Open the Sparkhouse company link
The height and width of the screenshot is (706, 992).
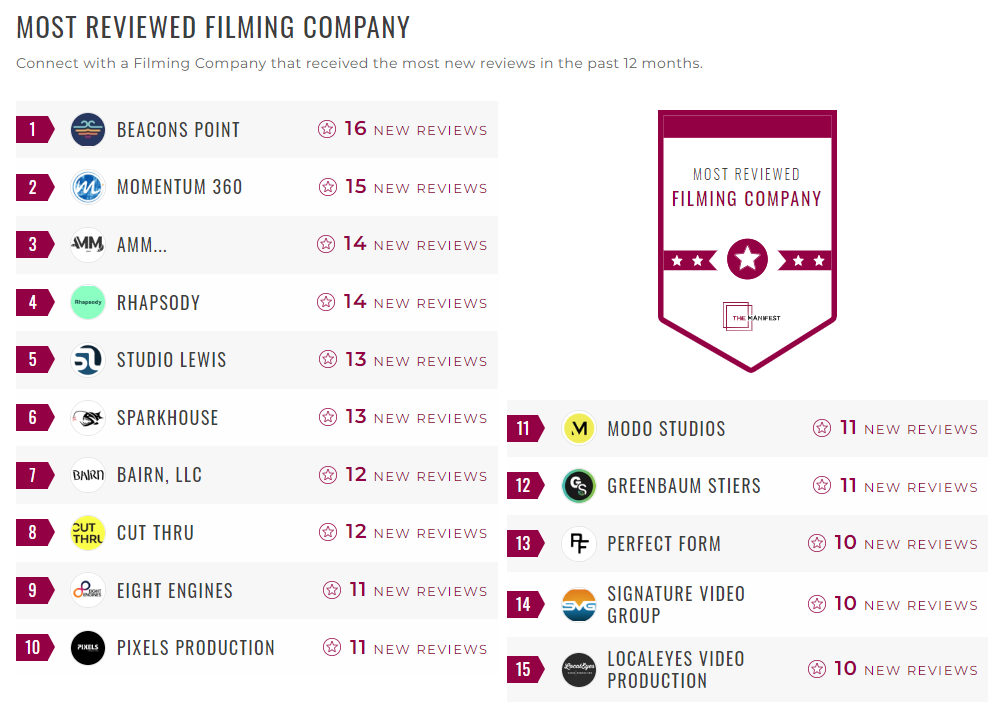point(167,418)
